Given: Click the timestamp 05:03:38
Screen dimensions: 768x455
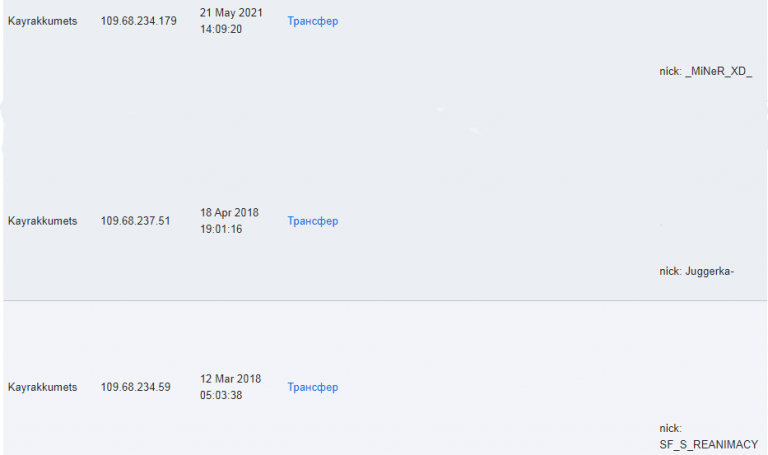Looking at the screenshot, I should [x=221, y=395].
